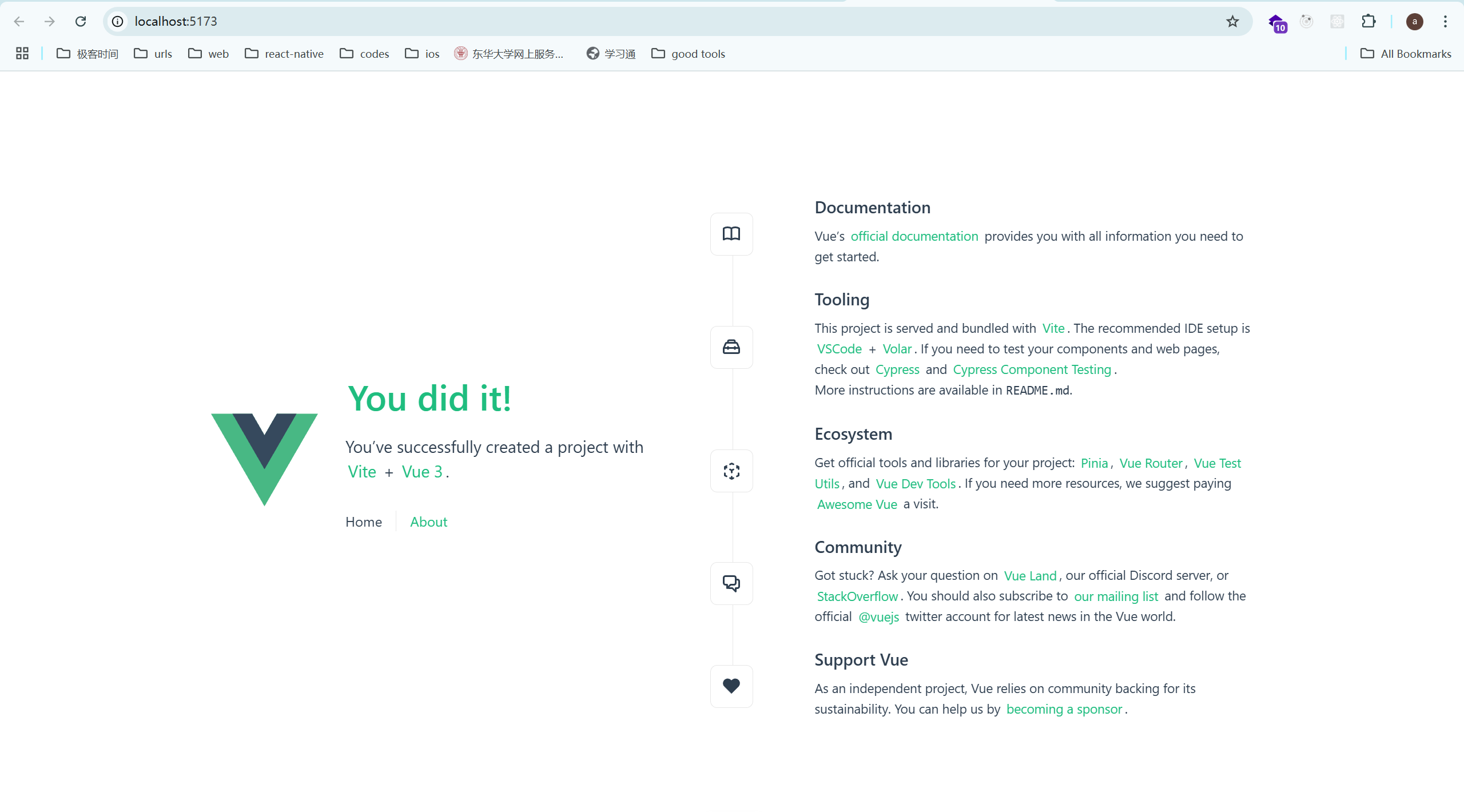
Task: Go to the Home nav link
Action: click(x=364, y=522)
